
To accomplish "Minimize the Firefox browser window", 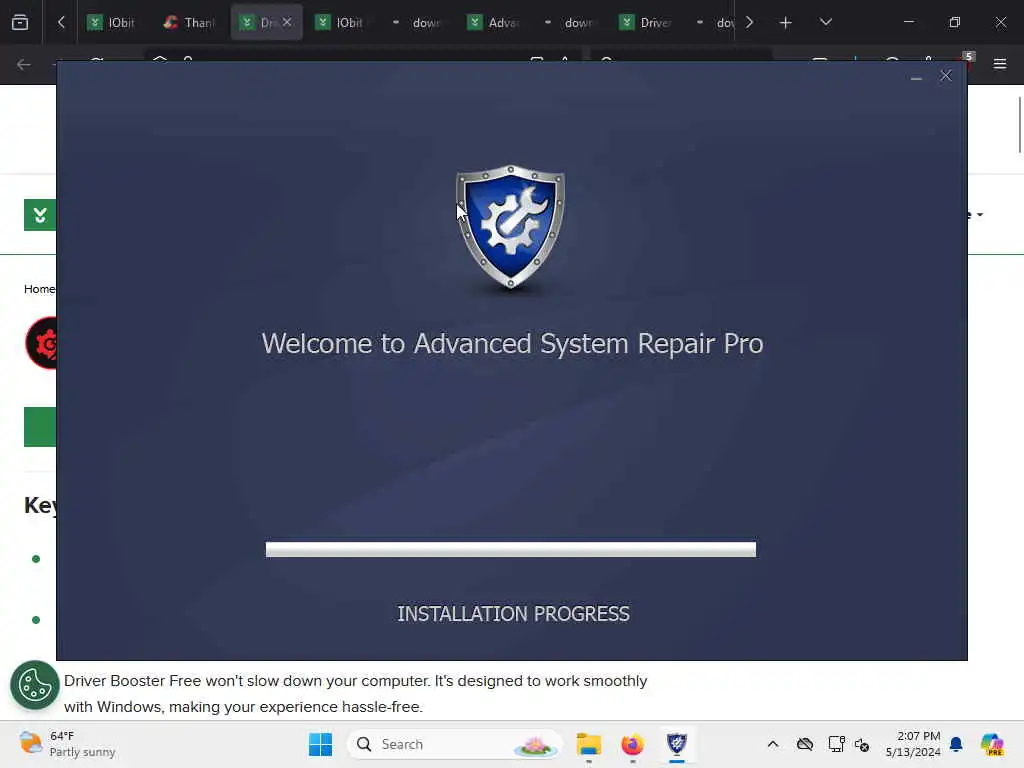I will coord(908,22).
